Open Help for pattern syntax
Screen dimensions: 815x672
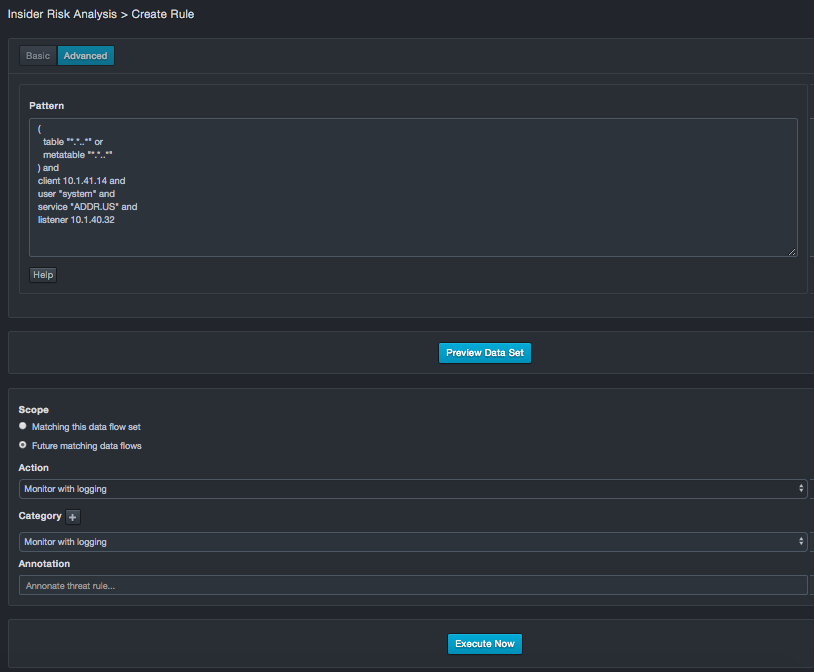click(43, 274)
